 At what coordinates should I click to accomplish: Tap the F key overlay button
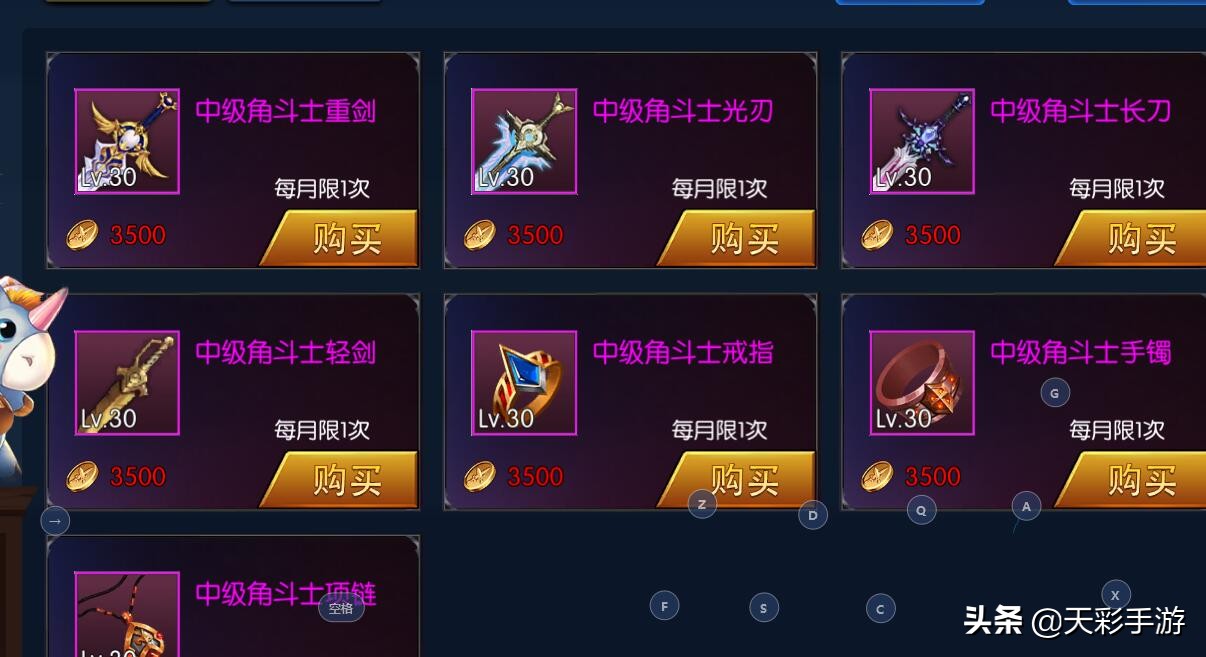pos(664,605)
